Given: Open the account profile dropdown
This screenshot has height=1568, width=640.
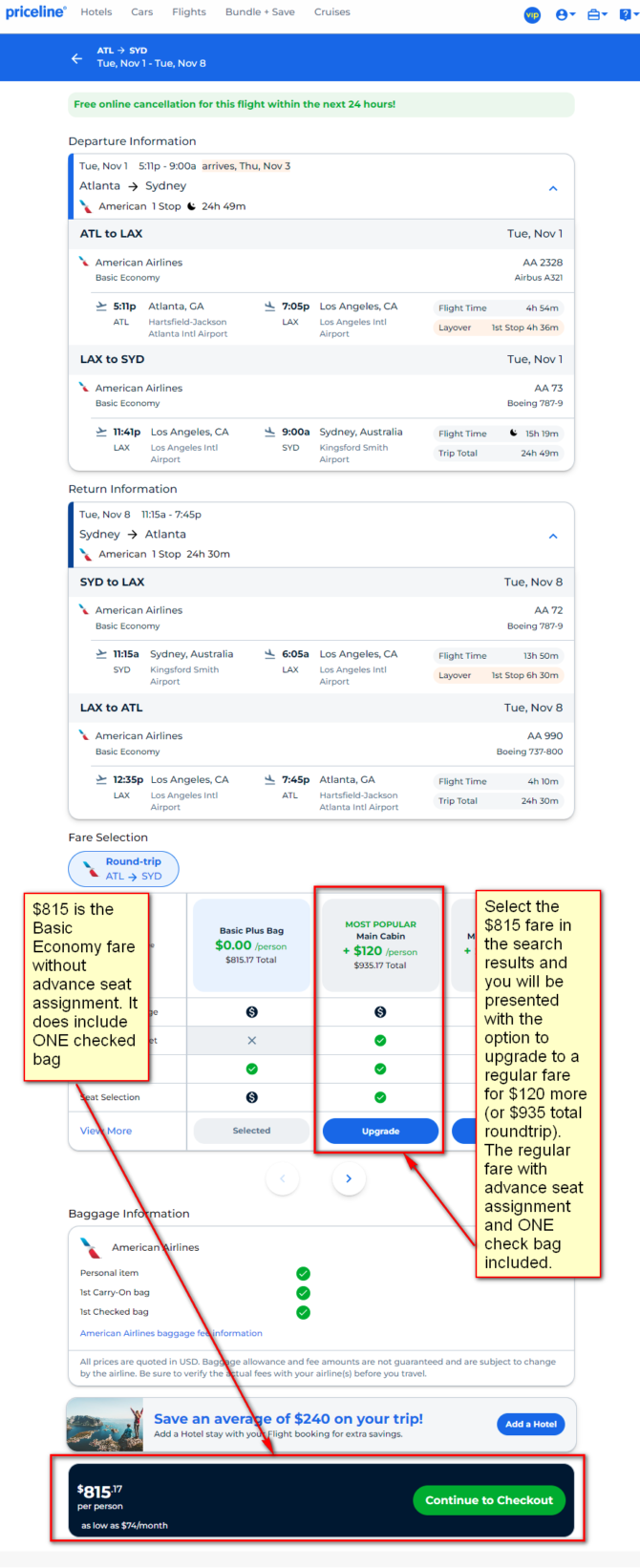Looking at the screenshot, I should [565, 14].
